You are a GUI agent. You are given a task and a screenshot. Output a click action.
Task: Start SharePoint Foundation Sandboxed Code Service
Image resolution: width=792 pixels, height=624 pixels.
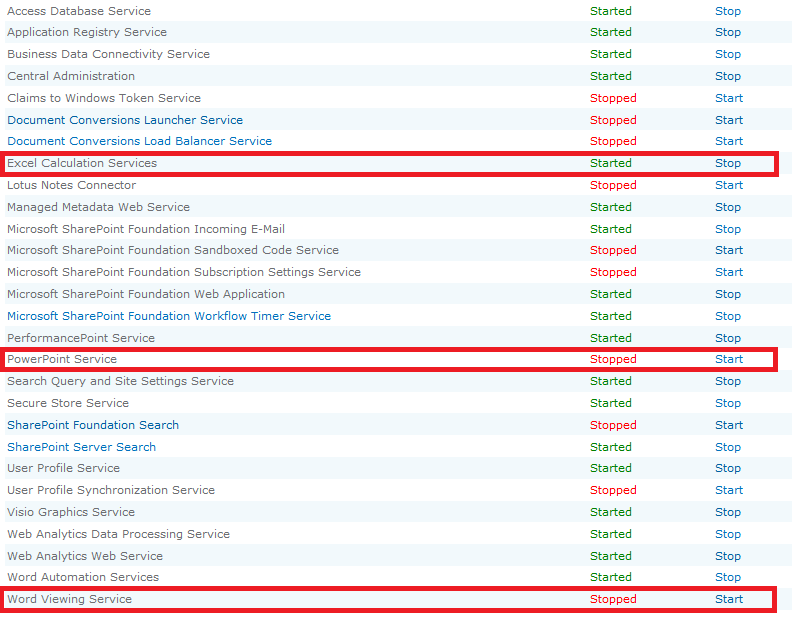729,251
